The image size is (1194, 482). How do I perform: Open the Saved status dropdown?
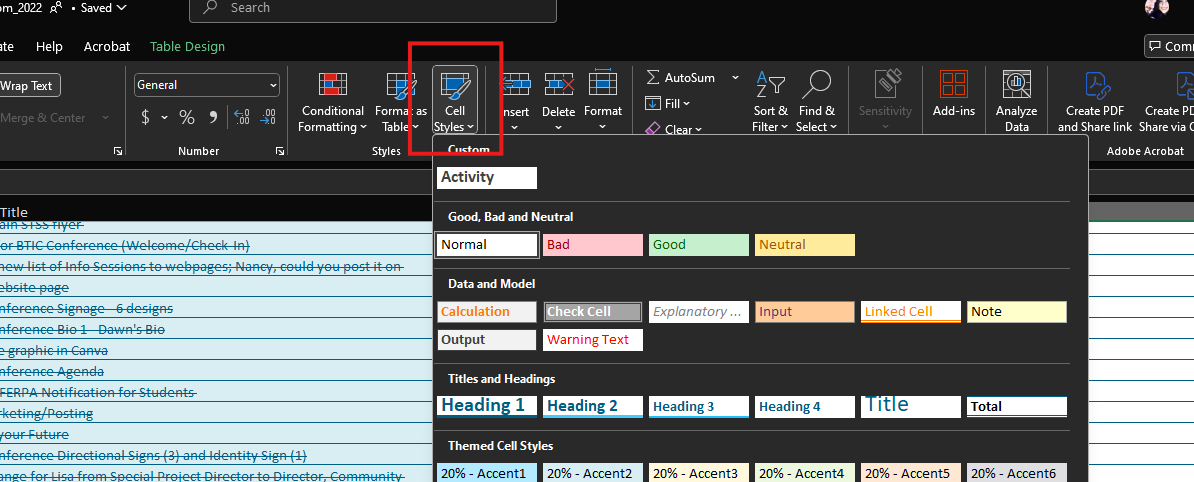point(104,8)
